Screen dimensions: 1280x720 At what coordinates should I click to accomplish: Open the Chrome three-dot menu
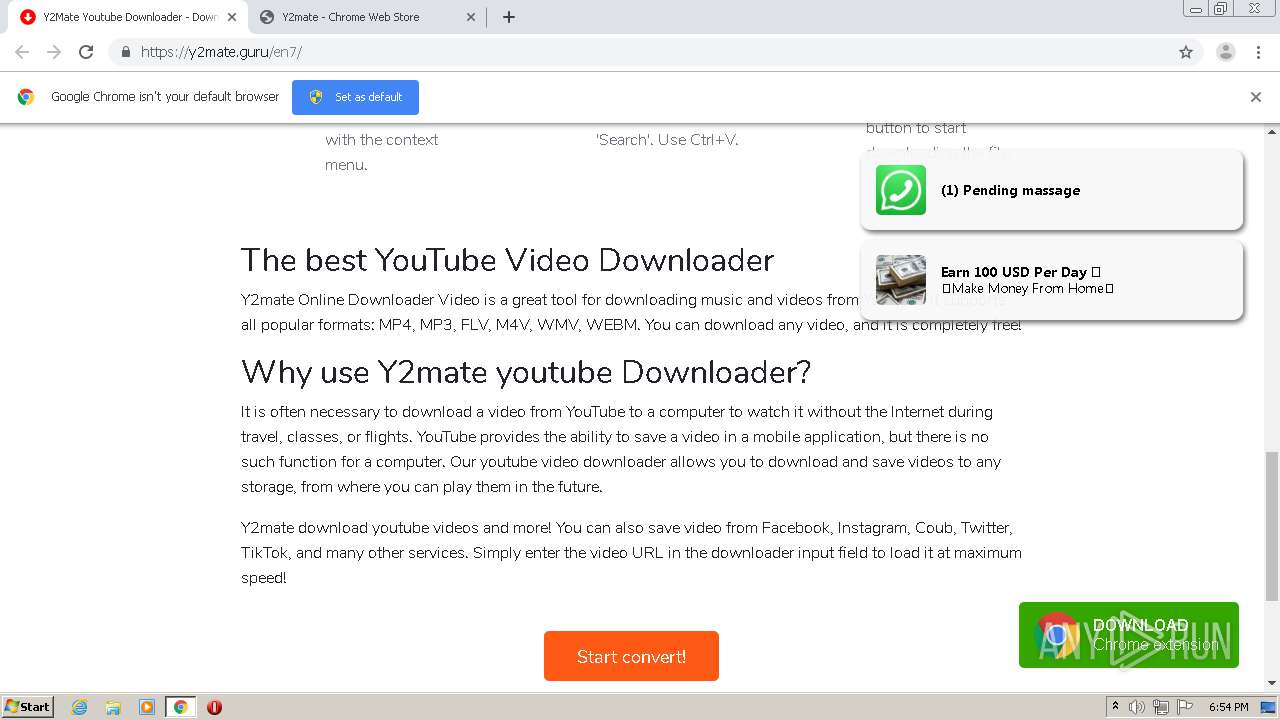[x=1258, y=52]
